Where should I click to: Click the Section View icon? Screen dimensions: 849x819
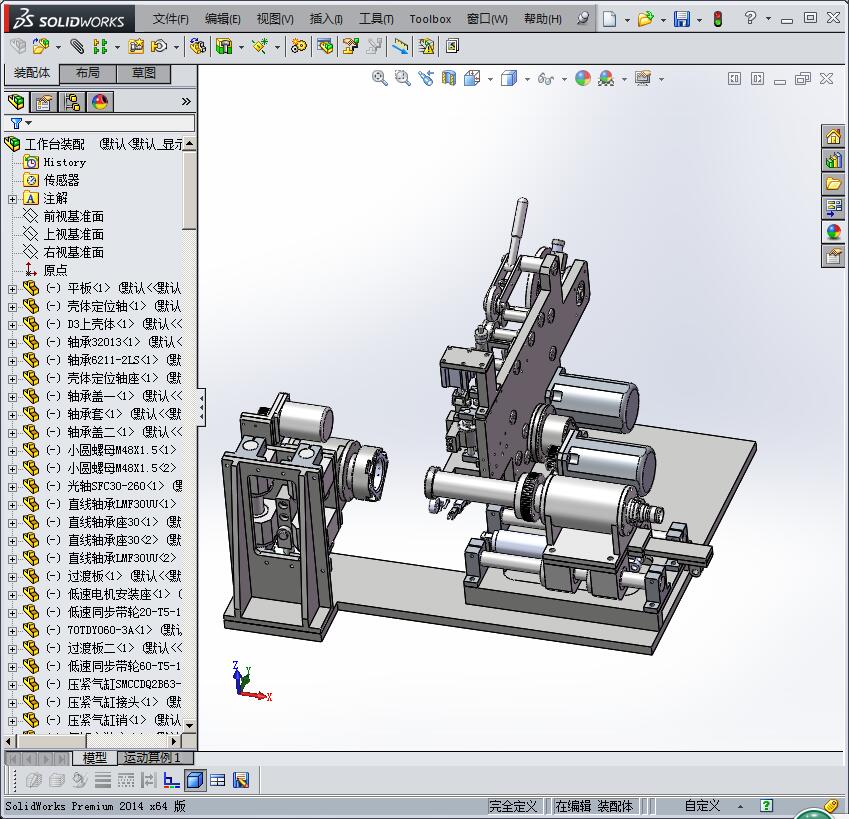click(x=449, y=78)
